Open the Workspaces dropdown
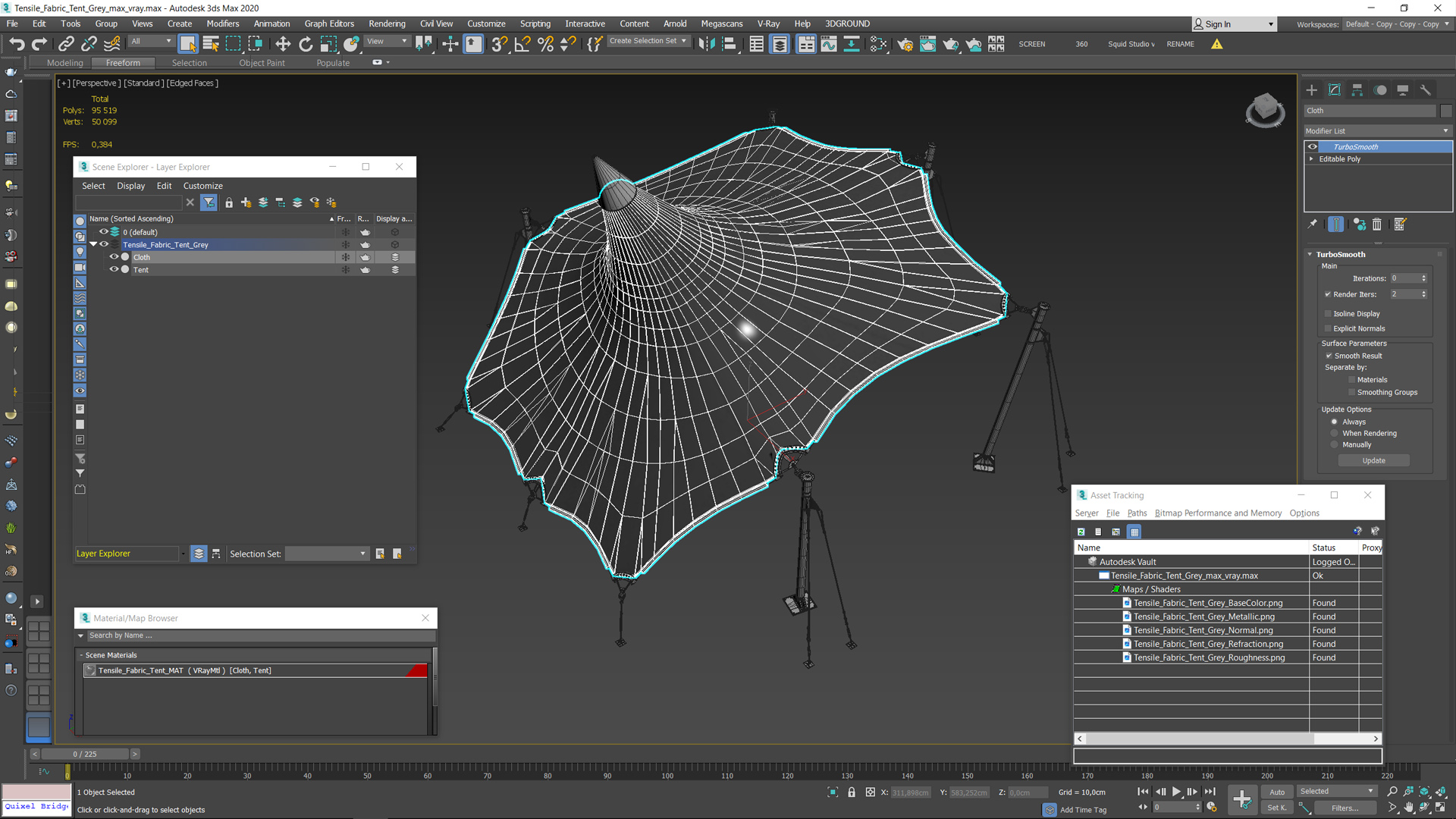The image size is (1456, 819). 1397,24
